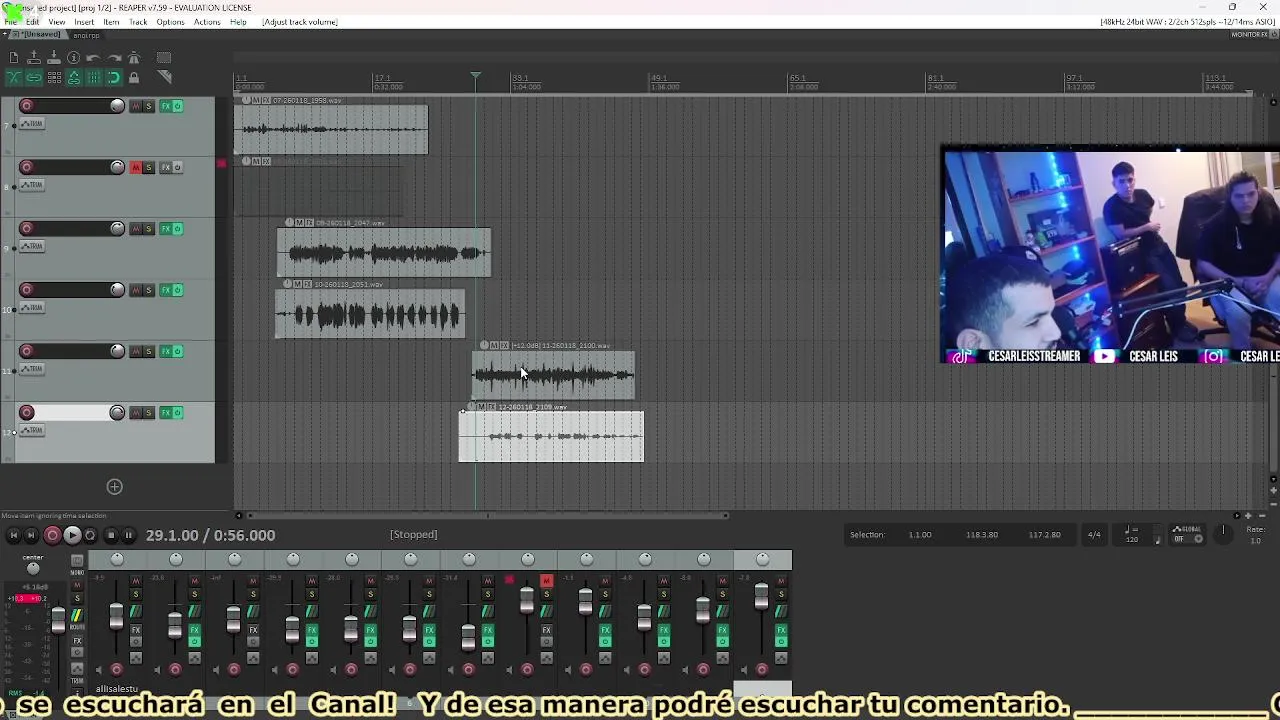The width and height of the screenshot is (1280, 720).
Task: Open the Options menu
Action: click(x=170, y=22)
